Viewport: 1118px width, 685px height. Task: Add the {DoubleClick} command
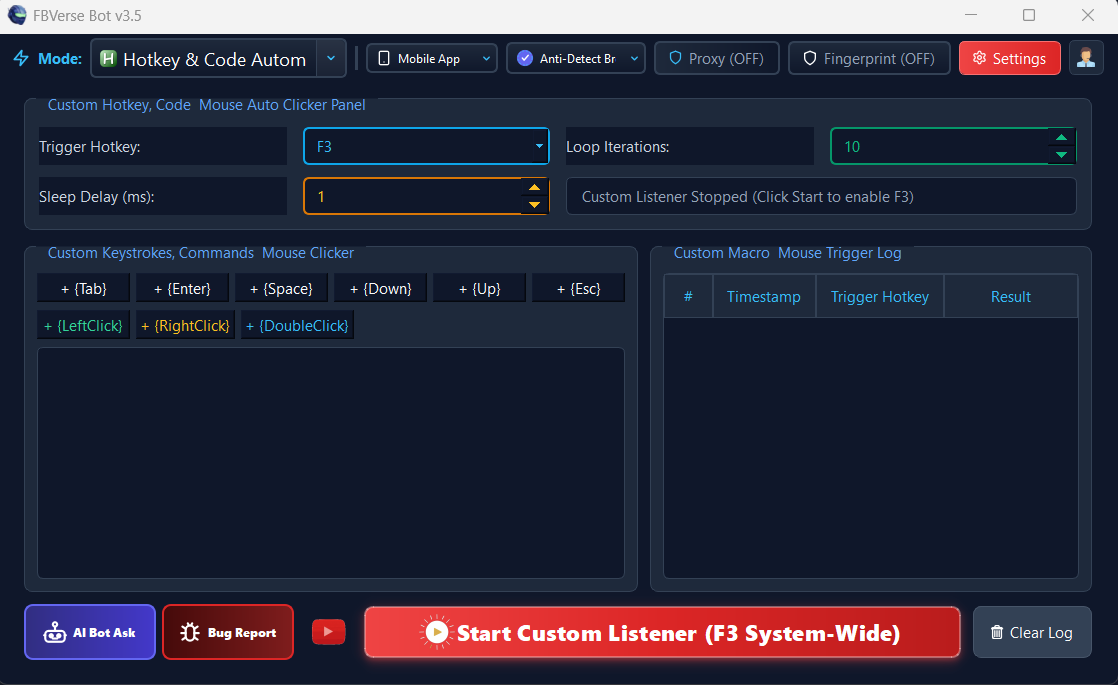[297, 325]
